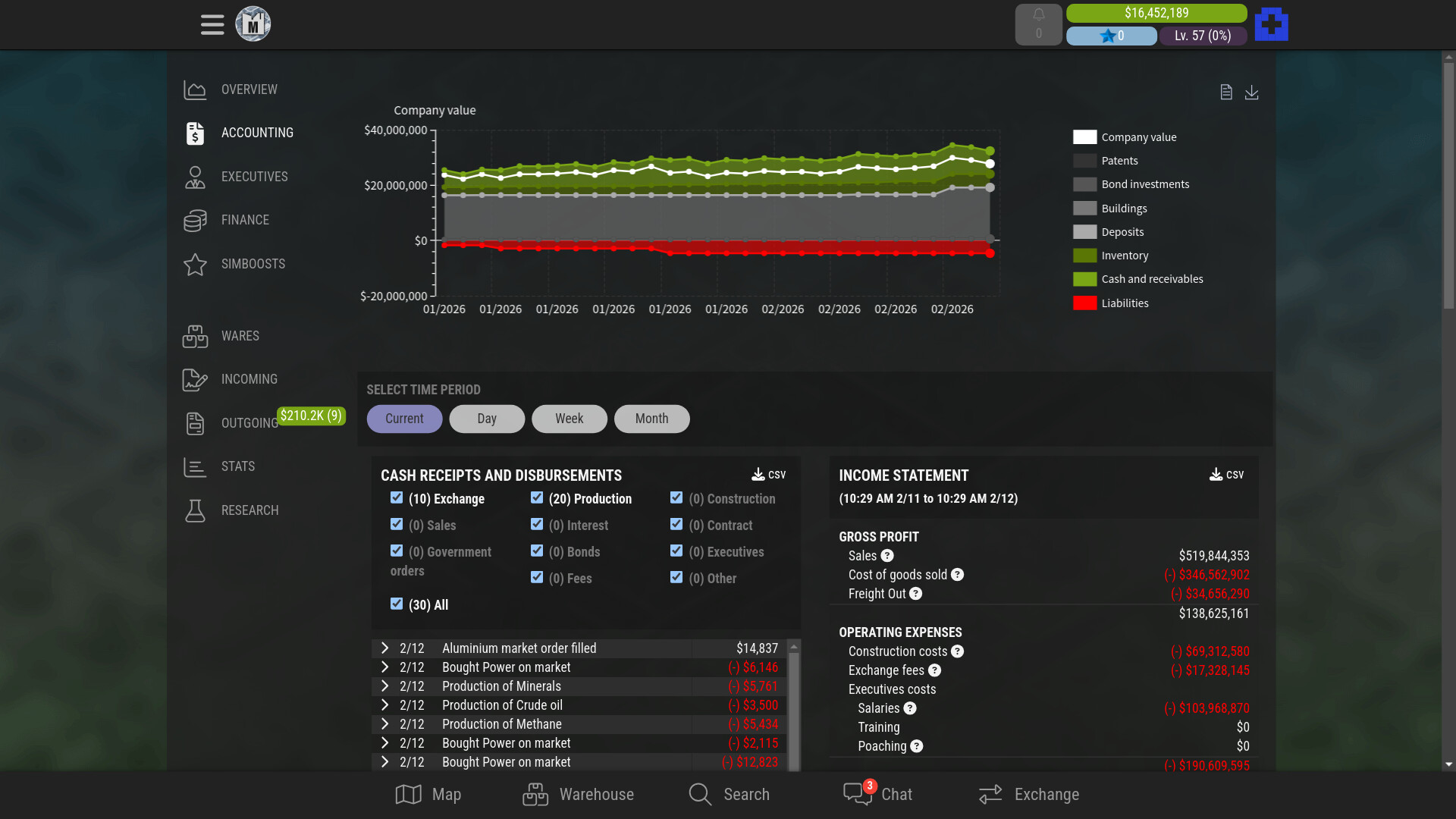This screenshot has height=819, width=1456.
Task: Open chart document report icon
Action: 1225,93
